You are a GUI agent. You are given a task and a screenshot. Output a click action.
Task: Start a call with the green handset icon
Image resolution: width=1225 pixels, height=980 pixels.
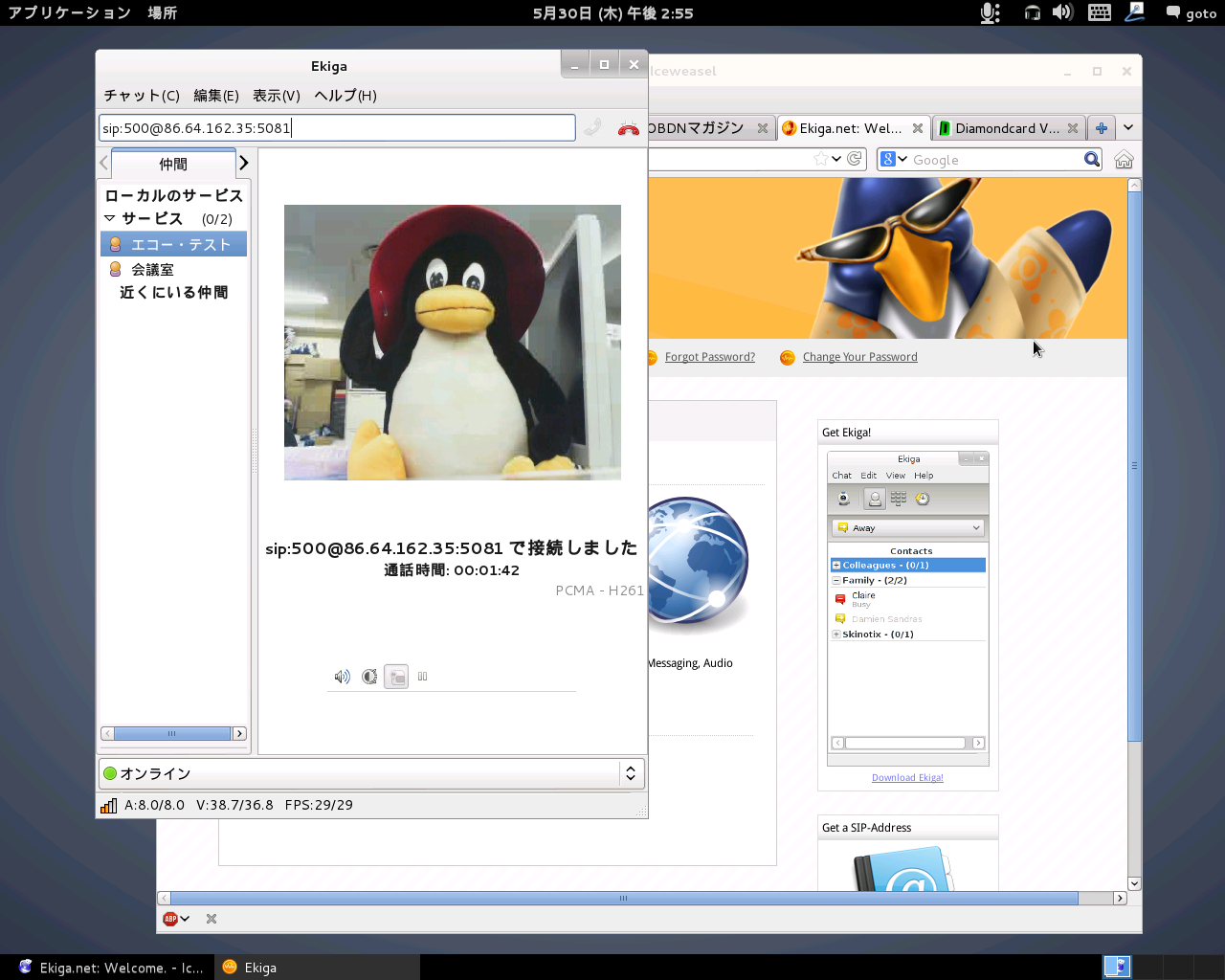pos(593,127)
